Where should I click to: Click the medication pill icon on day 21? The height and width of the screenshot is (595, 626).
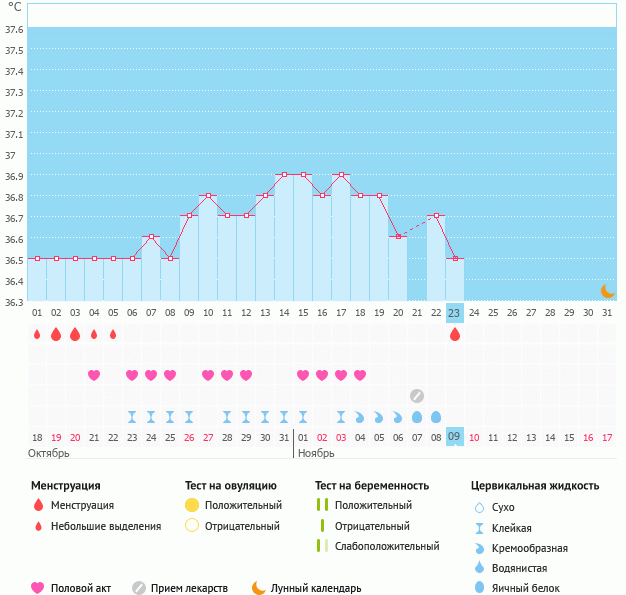pos(417,396)
